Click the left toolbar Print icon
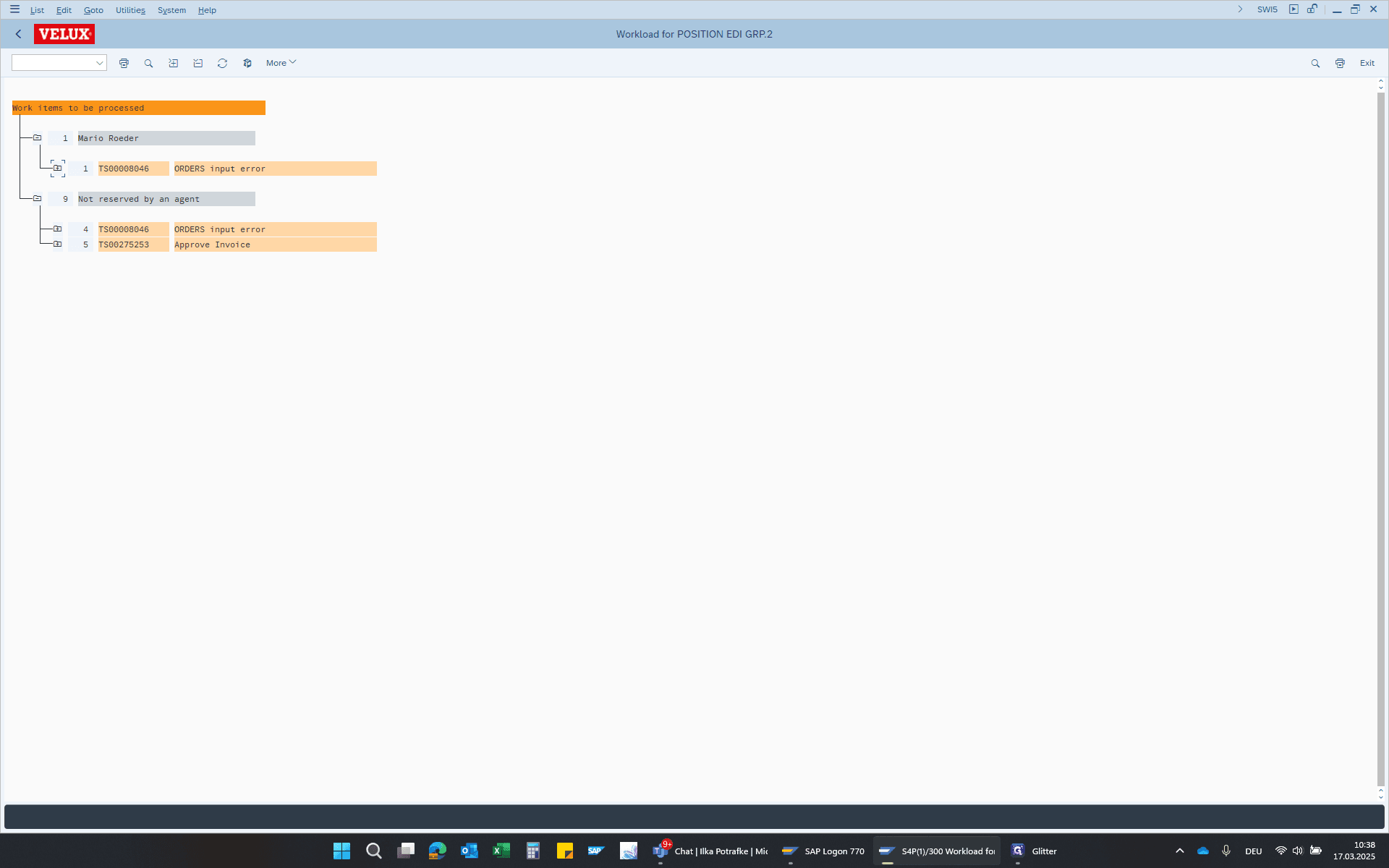Image resolution: width=1389 pixels, height=868 pixels. click(124, 64)
